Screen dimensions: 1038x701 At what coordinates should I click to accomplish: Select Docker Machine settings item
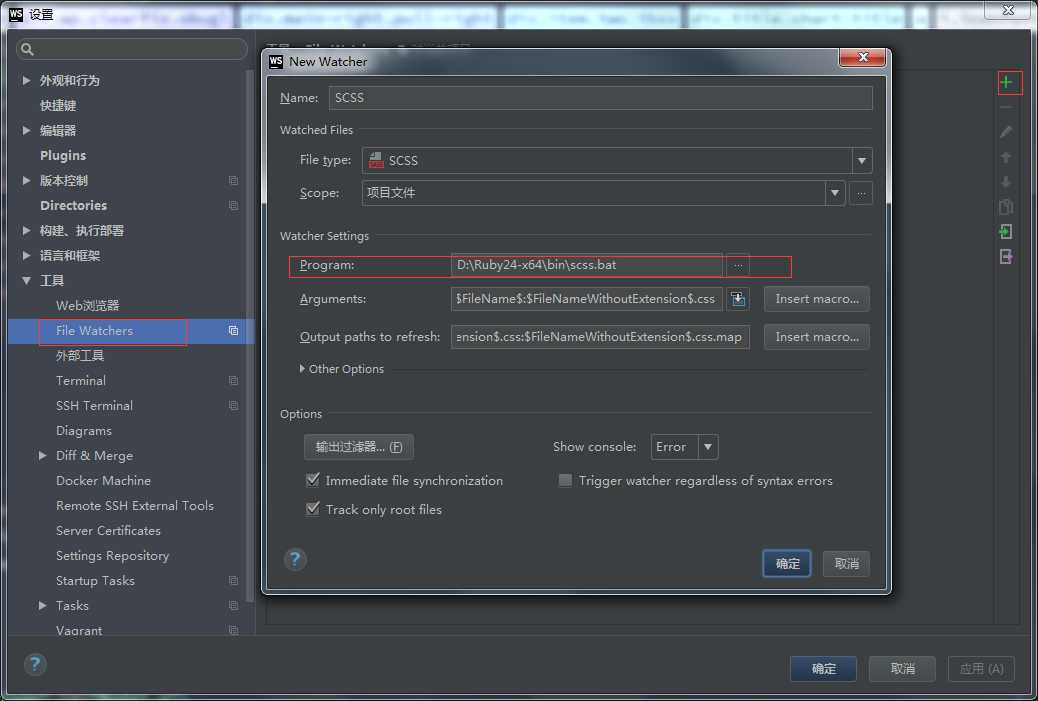point(103,481)
